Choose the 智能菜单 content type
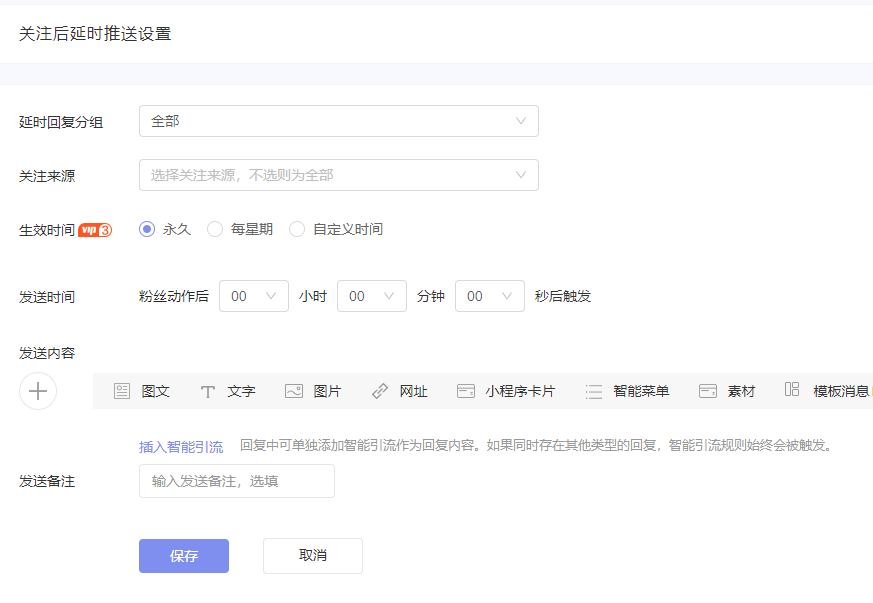 (x=627, y=391)
